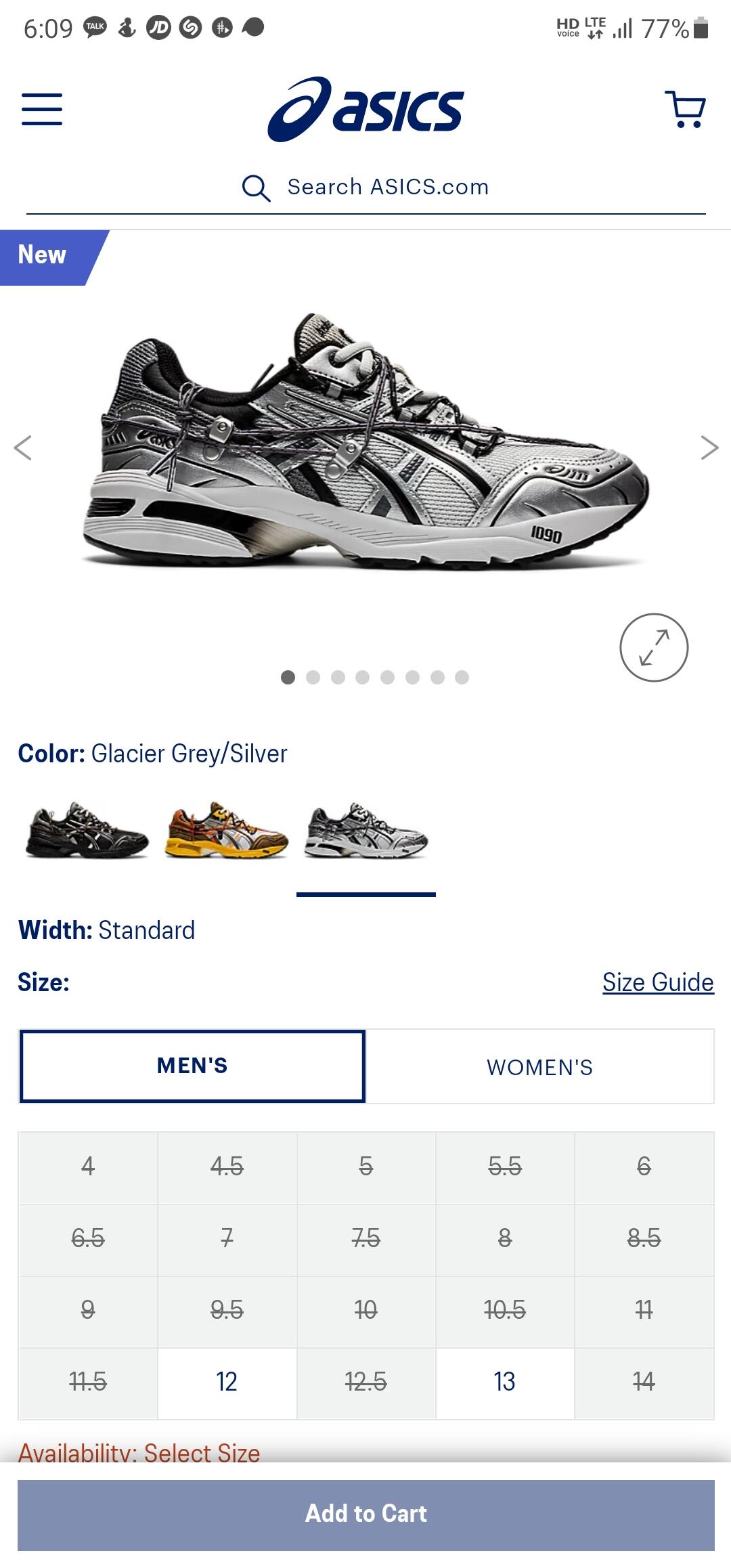This screenshot has height=1568, width=731.
Task: Select the MEN'S size tab
Action: tap(192, 1066)
